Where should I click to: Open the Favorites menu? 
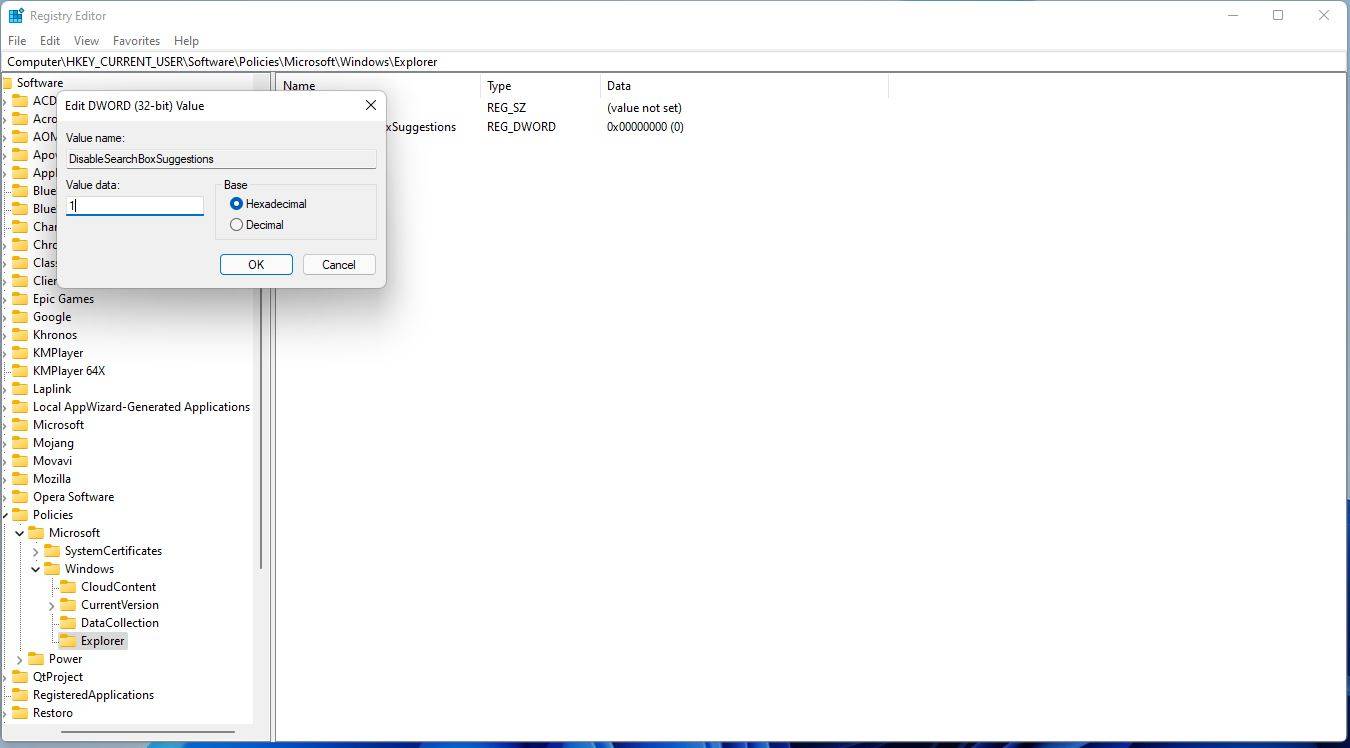coord(136,40)
